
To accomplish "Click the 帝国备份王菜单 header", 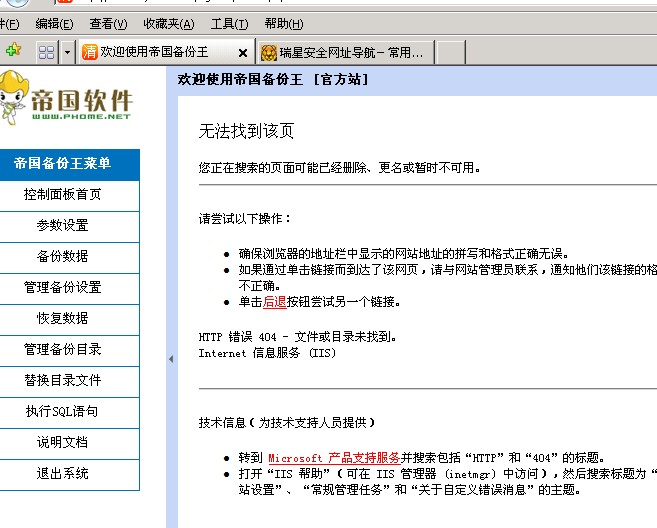I will pyautogui.click(x=70, y=164).
